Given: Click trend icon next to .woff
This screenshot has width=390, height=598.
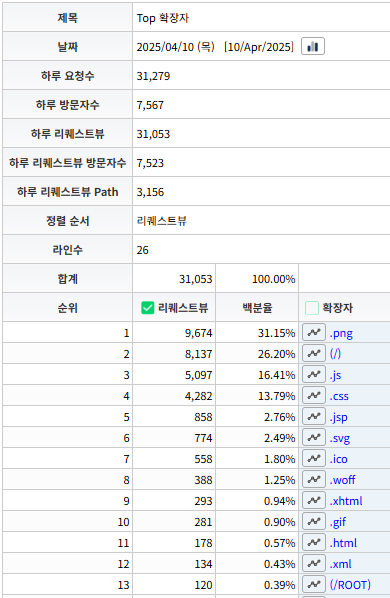Looking at the screenshot, I should [314, 479].
